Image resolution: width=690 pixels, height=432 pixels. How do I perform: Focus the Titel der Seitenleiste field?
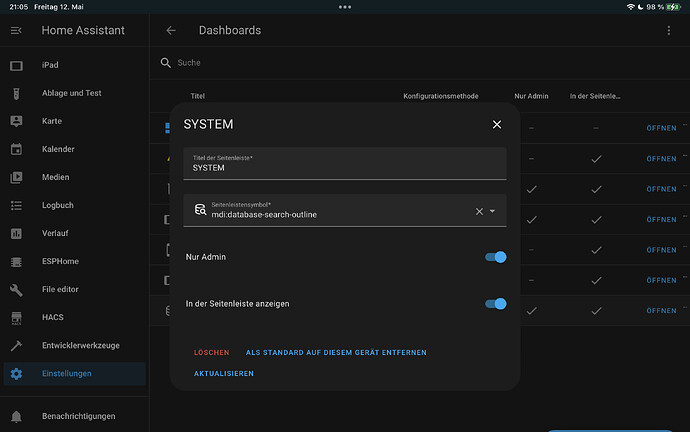click(x=345, y=164)
